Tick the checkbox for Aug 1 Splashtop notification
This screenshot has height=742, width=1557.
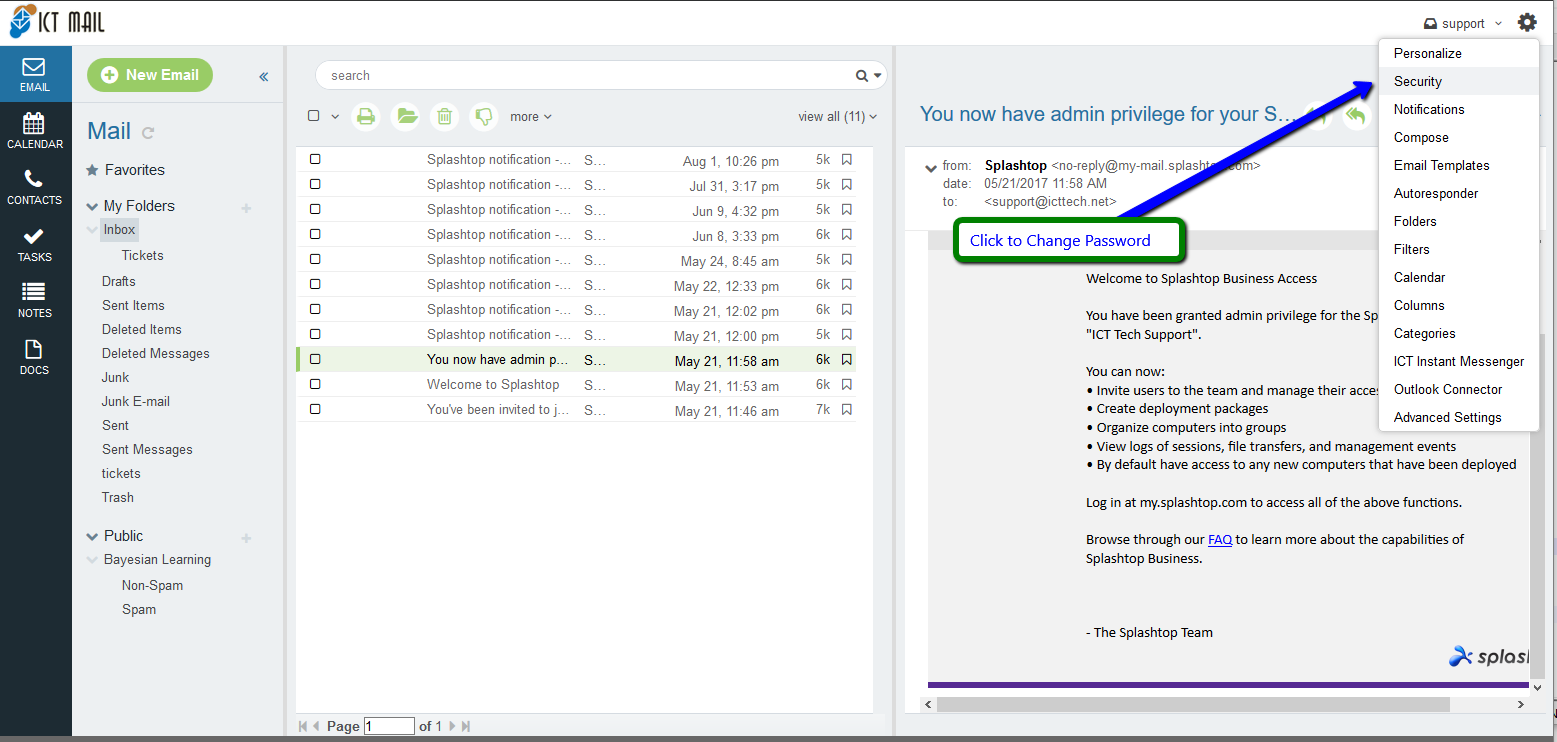coord(315,159)
